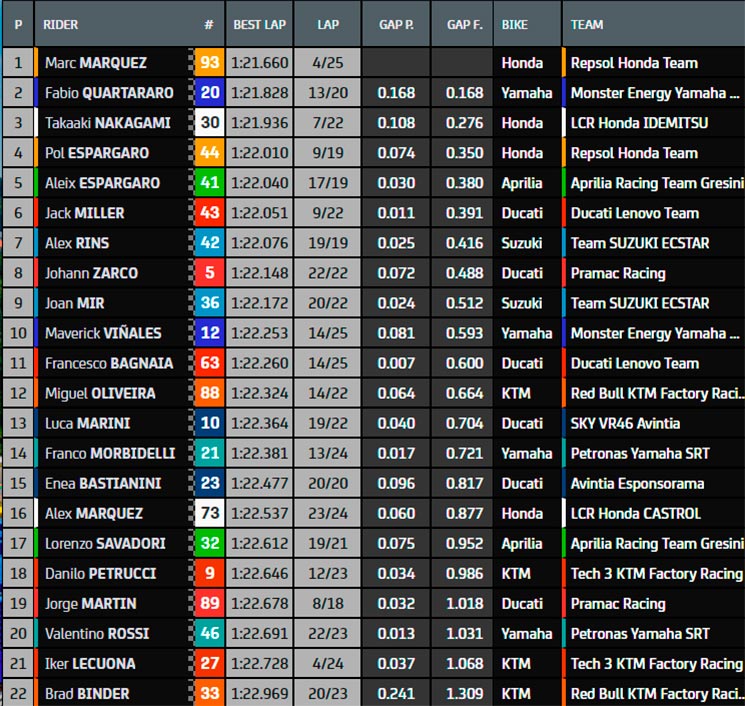745x706 pixels.
Task: Select rider Brad BINDER
Action: [87, 694]
